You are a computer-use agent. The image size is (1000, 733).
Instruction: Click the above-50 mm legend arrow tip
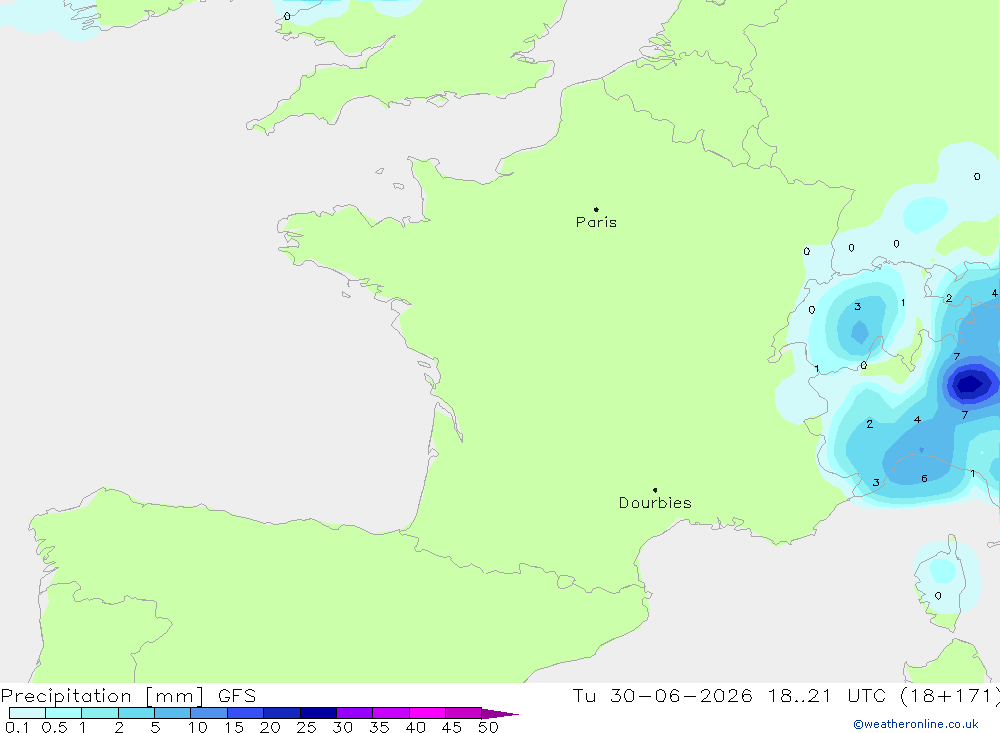coord(500,714)
